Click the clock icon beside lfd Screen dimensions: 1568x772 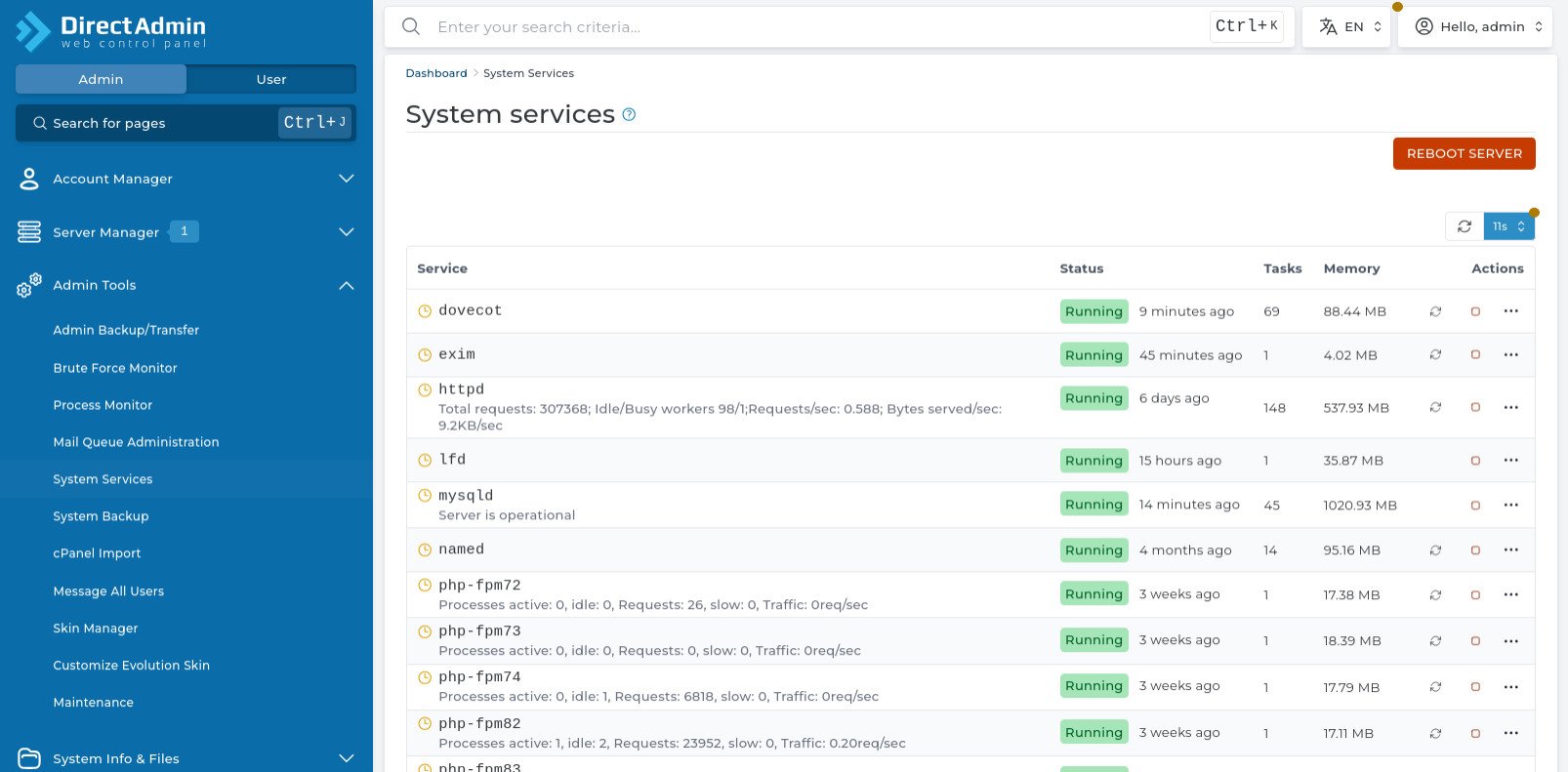425,461
